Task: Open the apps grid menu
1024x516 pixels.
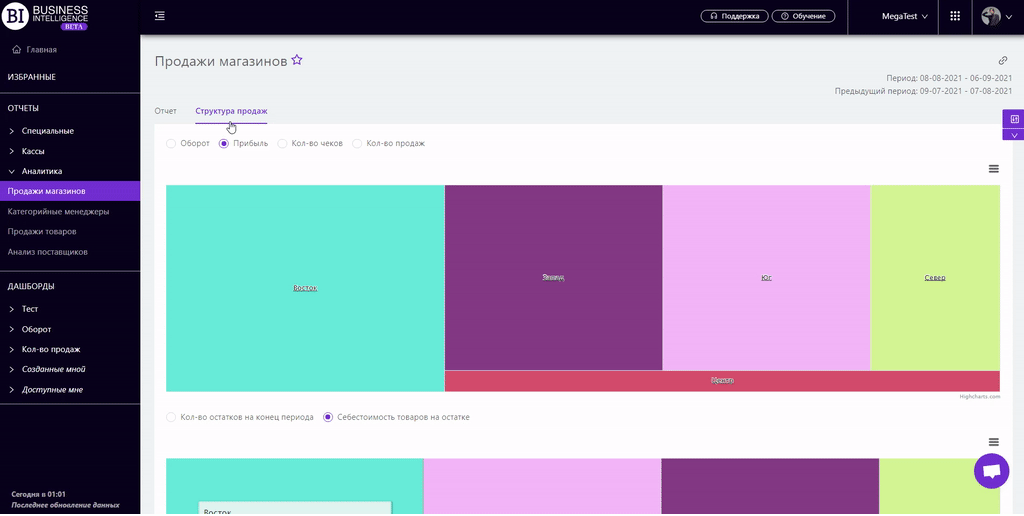Action: coord(955,16)
